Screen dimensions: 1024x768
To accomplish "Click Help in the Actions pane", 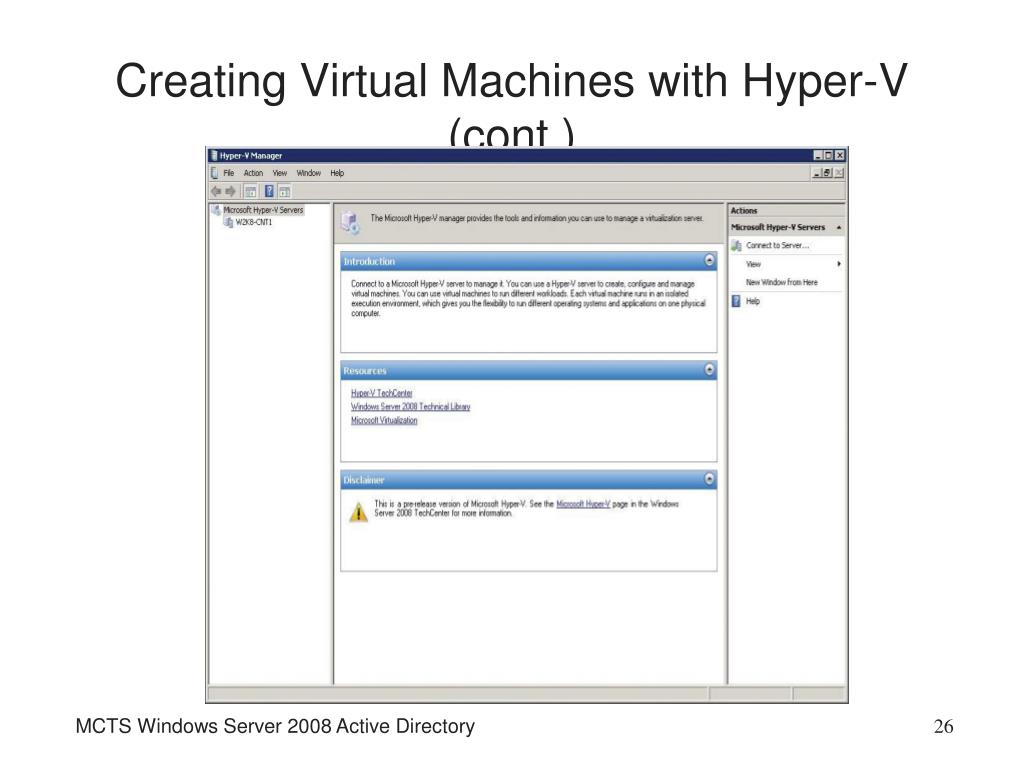I will point(753,301).
